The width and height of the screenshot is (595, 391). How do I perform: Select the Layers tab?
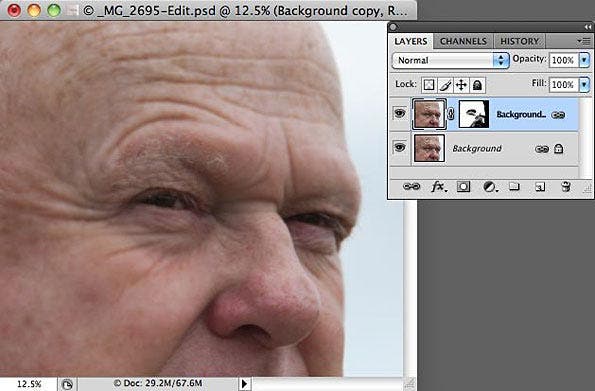tap(411, 41)
